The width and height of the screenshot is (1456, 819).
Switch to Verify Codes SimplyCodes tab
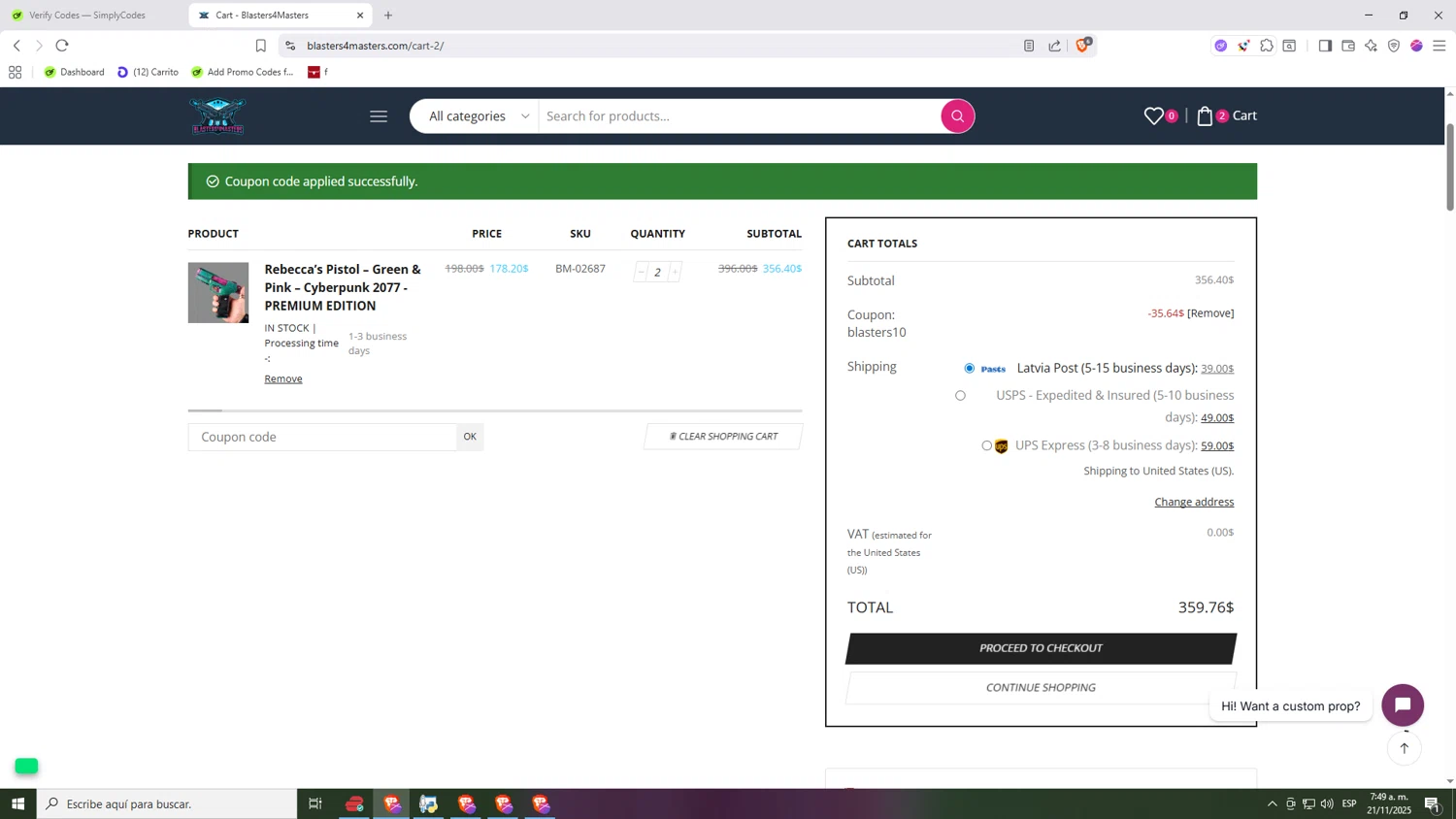point(87,16)
